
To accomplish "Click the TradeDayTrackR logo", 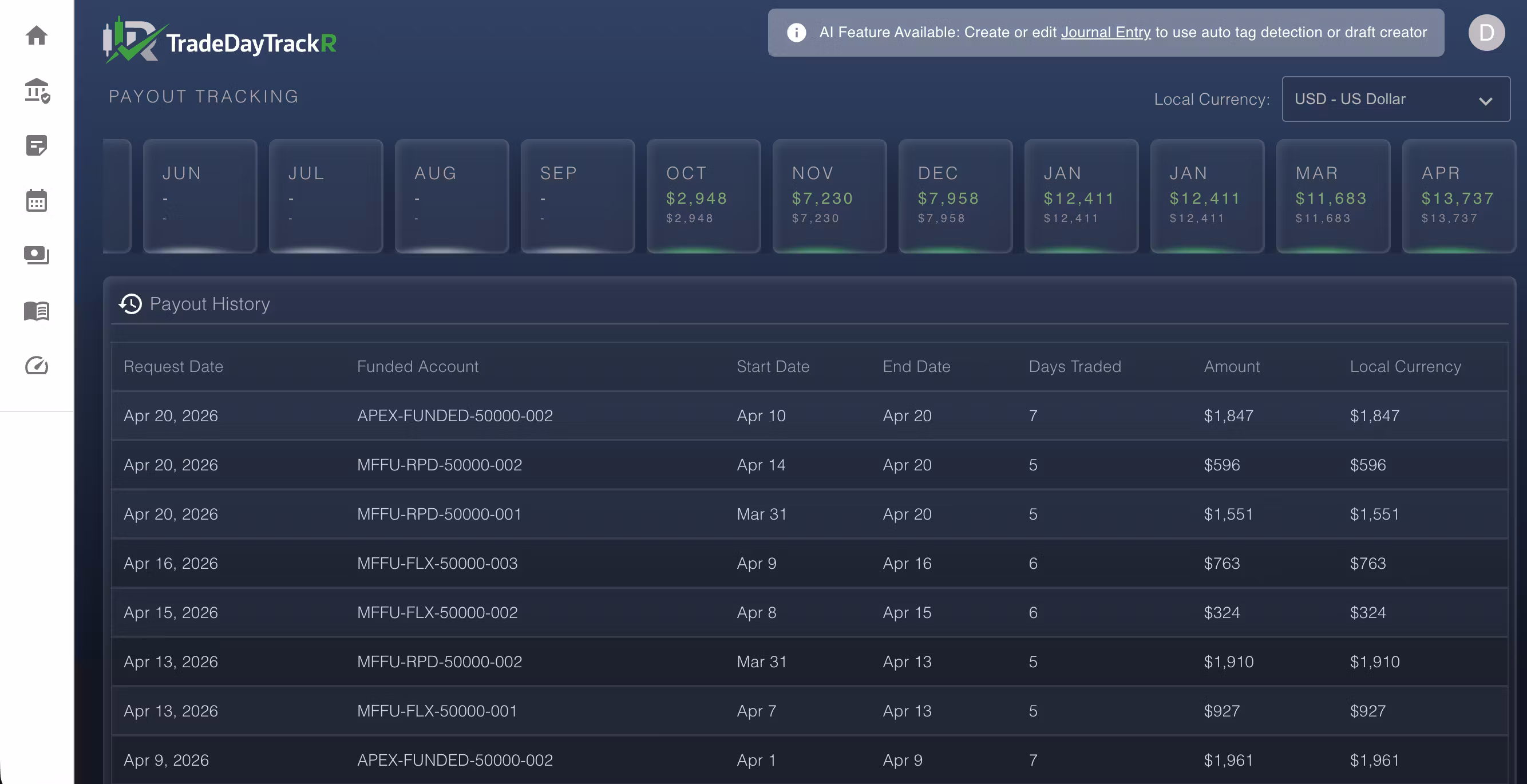I will [220, 40].
